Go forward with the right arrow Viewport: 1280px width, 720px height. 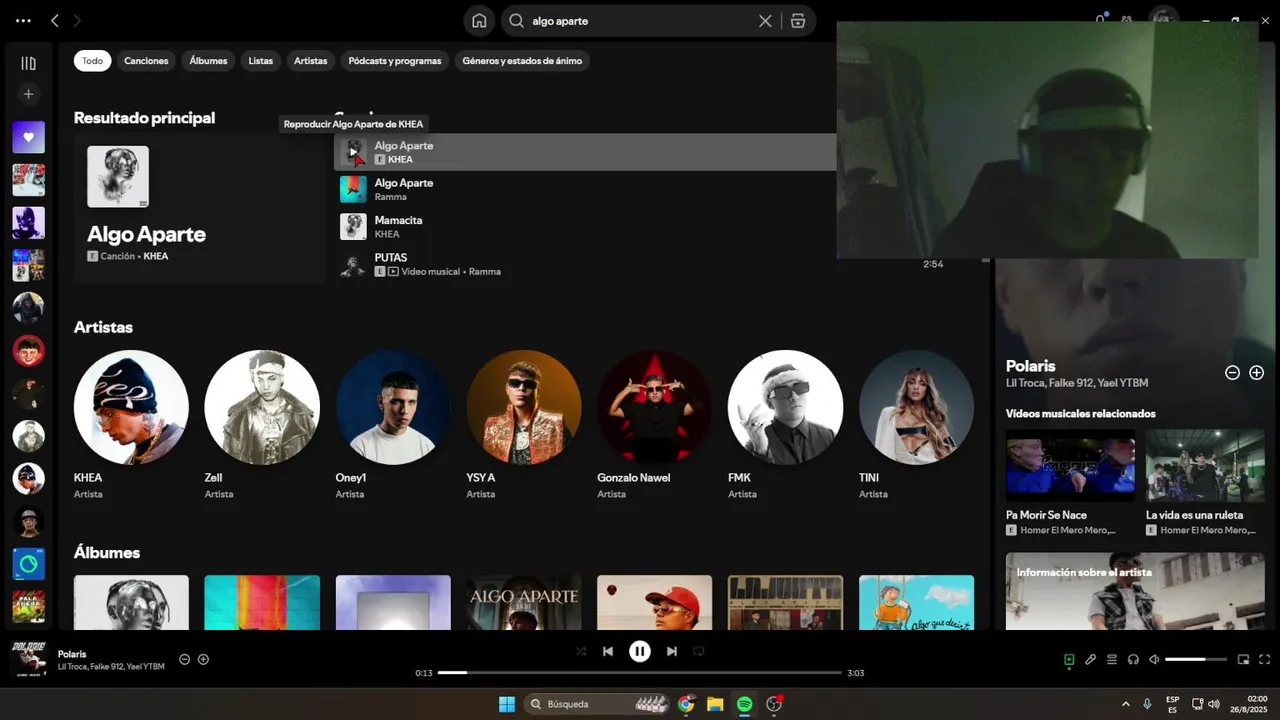tap(77, 20)
